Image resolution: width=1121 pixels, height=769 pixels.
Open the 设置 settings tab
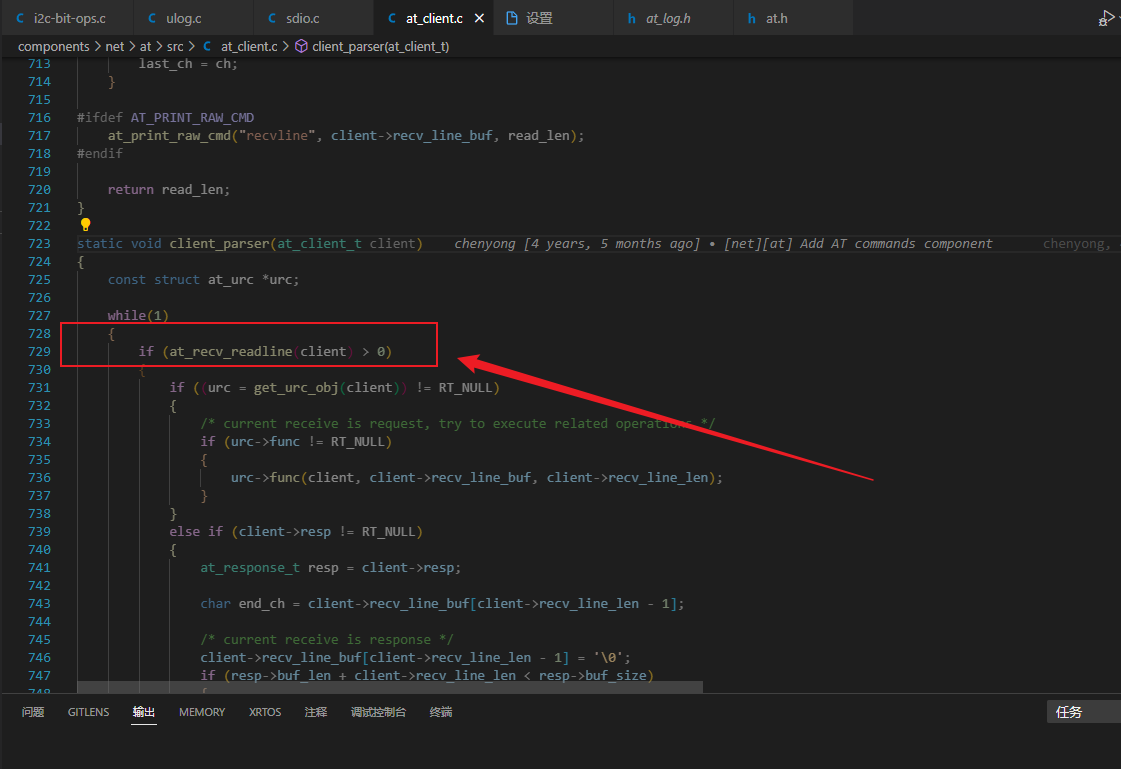coord(538,19)
